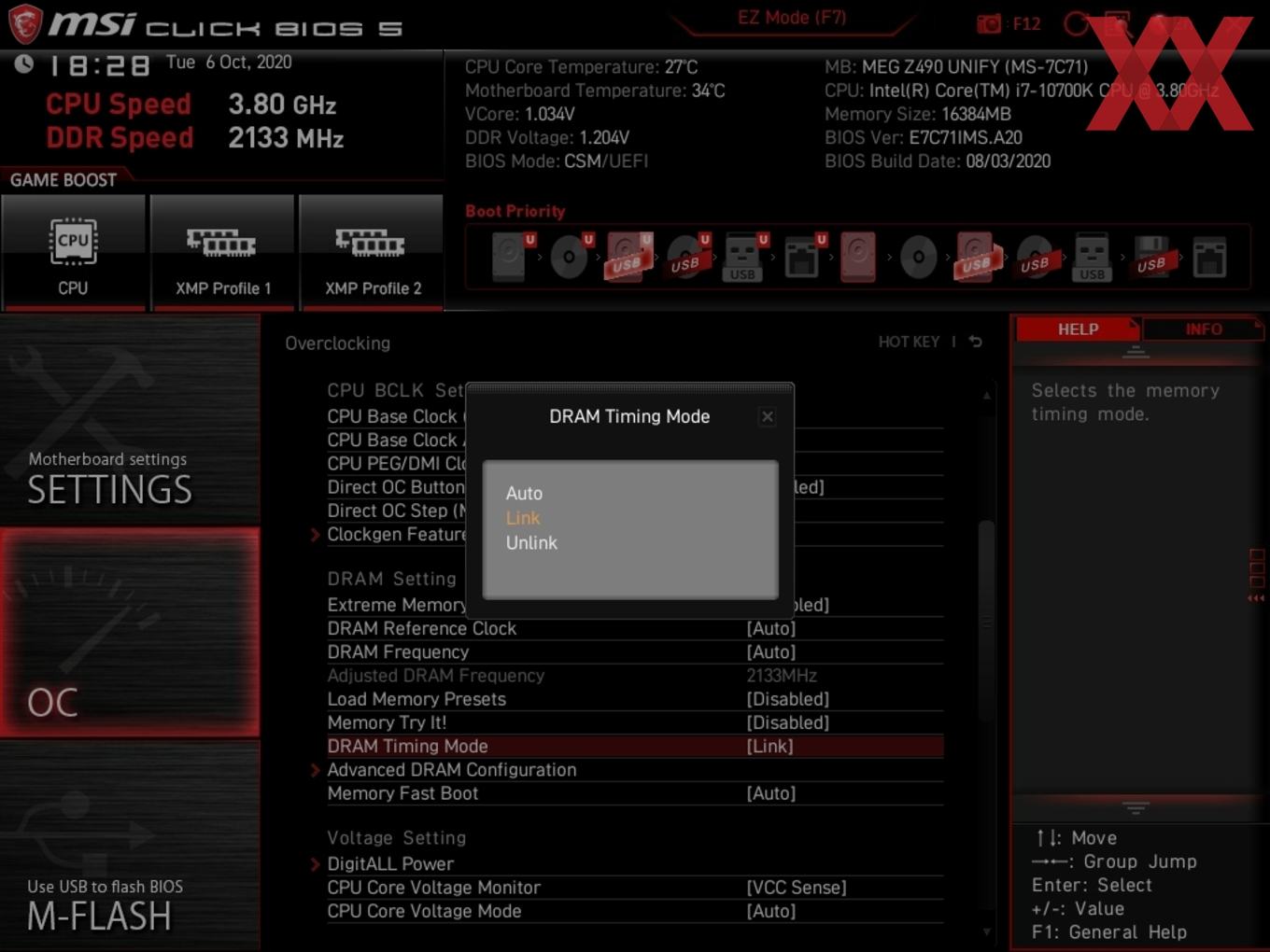The width and height of the screenshot is (1270, 952).
Task: Click the Adjusted DRAM Frequency label
Action: pyautogui.click(x=436, y=676)
